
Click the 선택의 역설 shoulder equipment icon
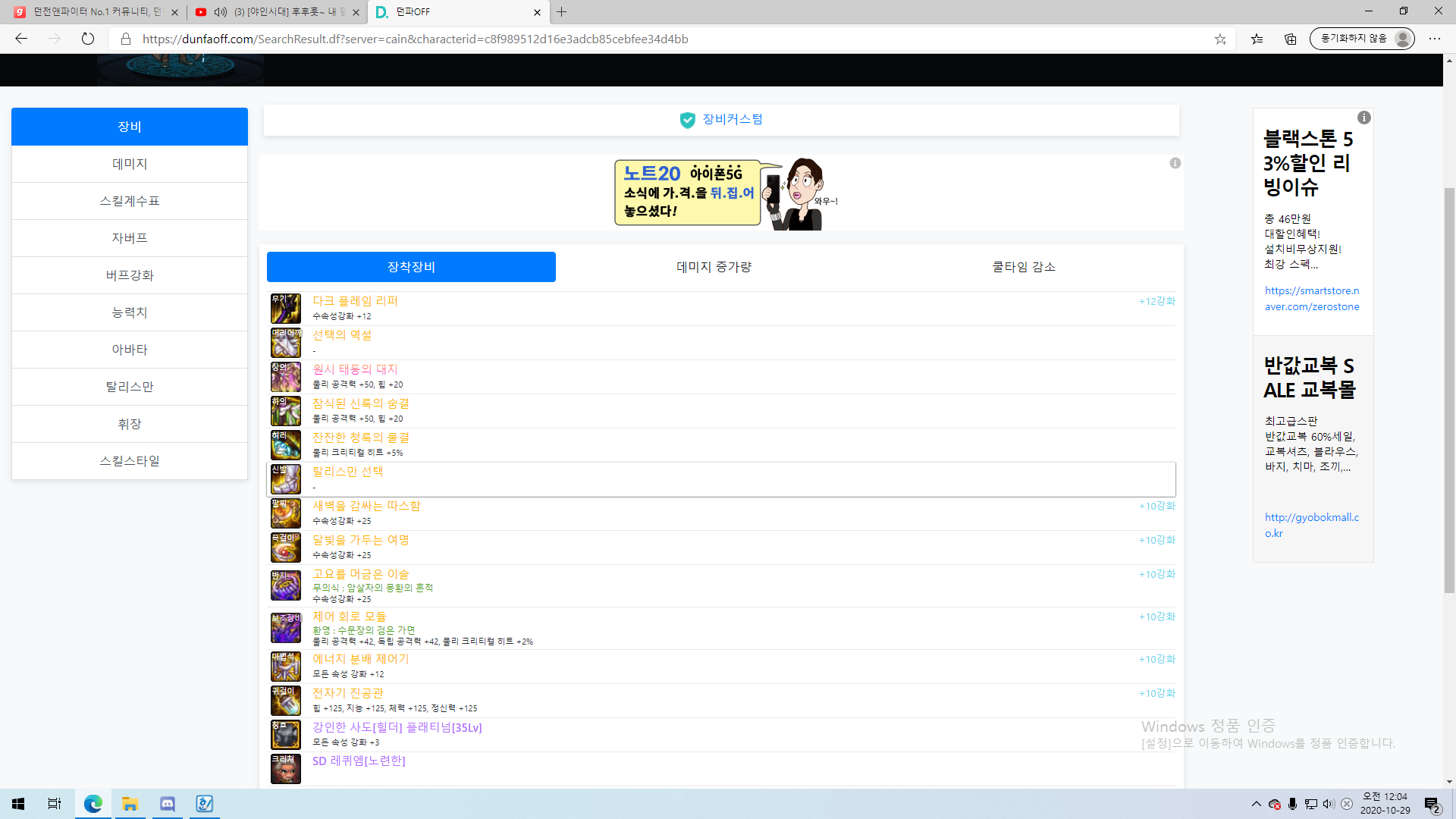pos(286,343)
